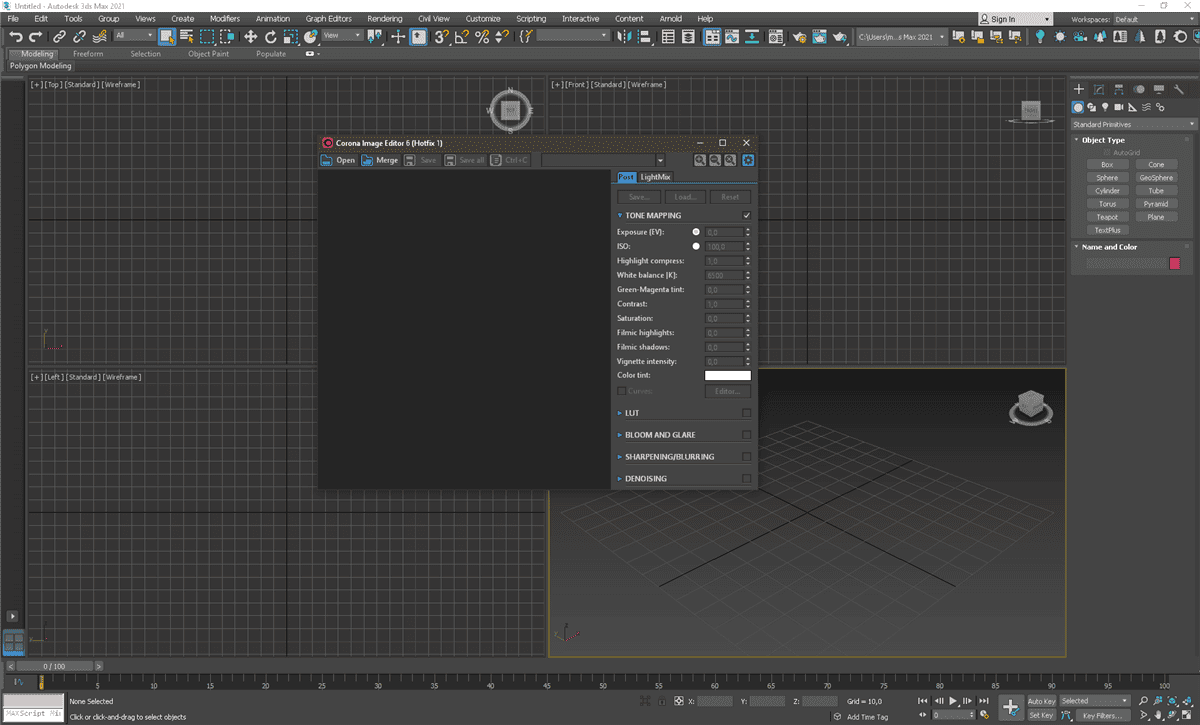Viewport: 1200px width, 725px height.
Task: Click the time slider 0 / 100
Action: 54,665
